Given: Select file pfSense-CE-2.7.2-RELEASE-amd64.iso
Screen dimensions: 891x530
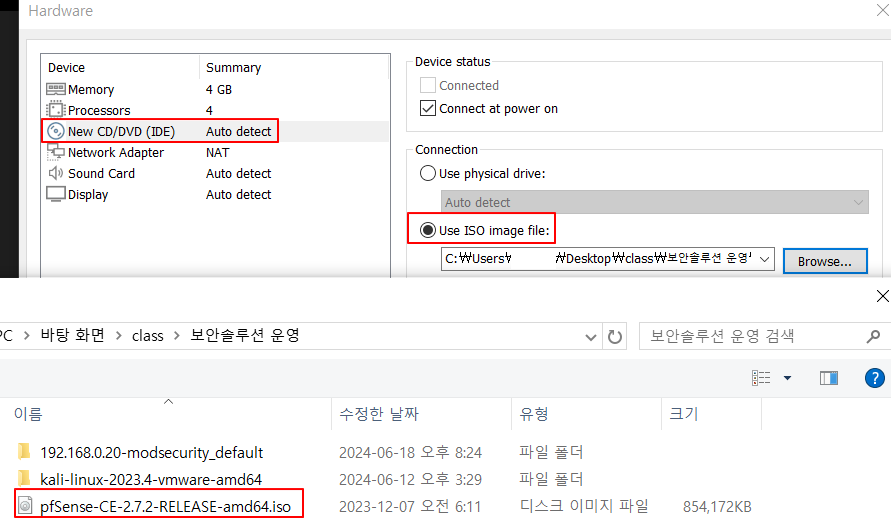Looking at the screenshot, I should coord(165,506).
